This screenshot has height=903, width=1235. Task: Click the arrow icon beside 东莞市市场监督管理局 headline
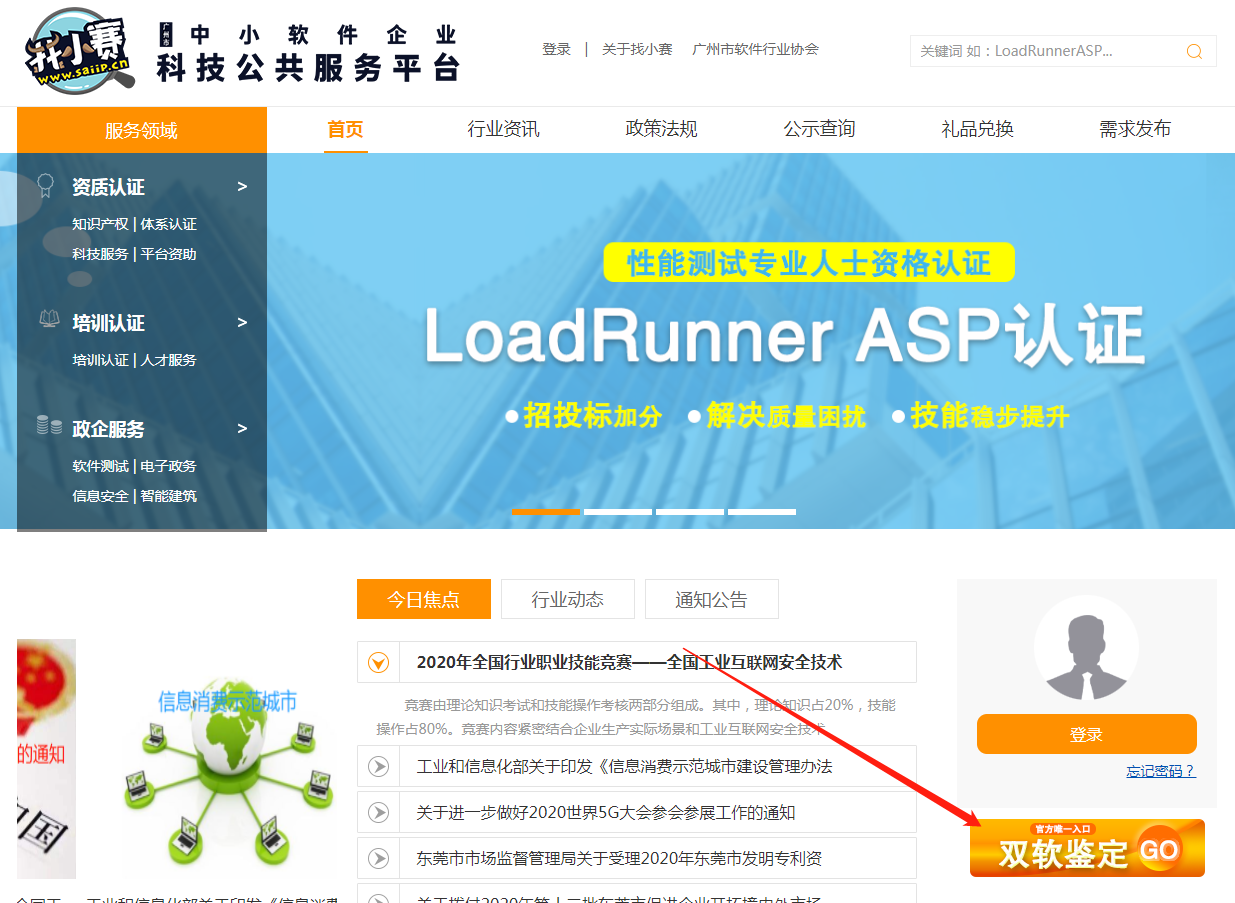(x=378, y=858)
